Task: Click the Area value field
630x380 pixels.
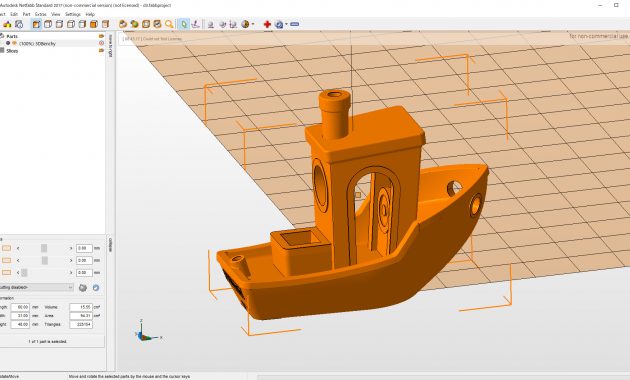Action: click(81, 316)
